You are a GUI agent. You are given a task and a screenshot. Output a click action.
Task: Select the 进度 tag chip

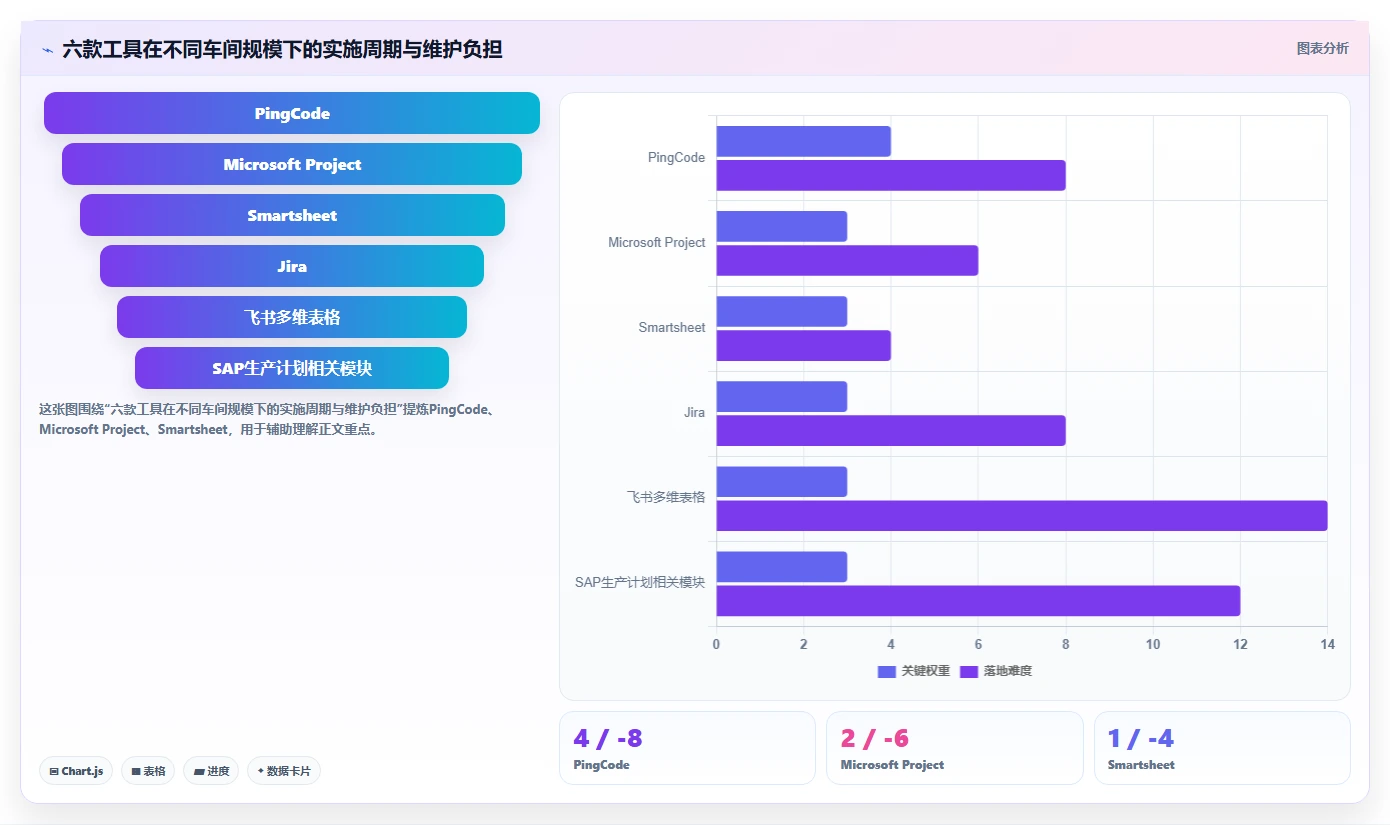(x=211, y=771)
